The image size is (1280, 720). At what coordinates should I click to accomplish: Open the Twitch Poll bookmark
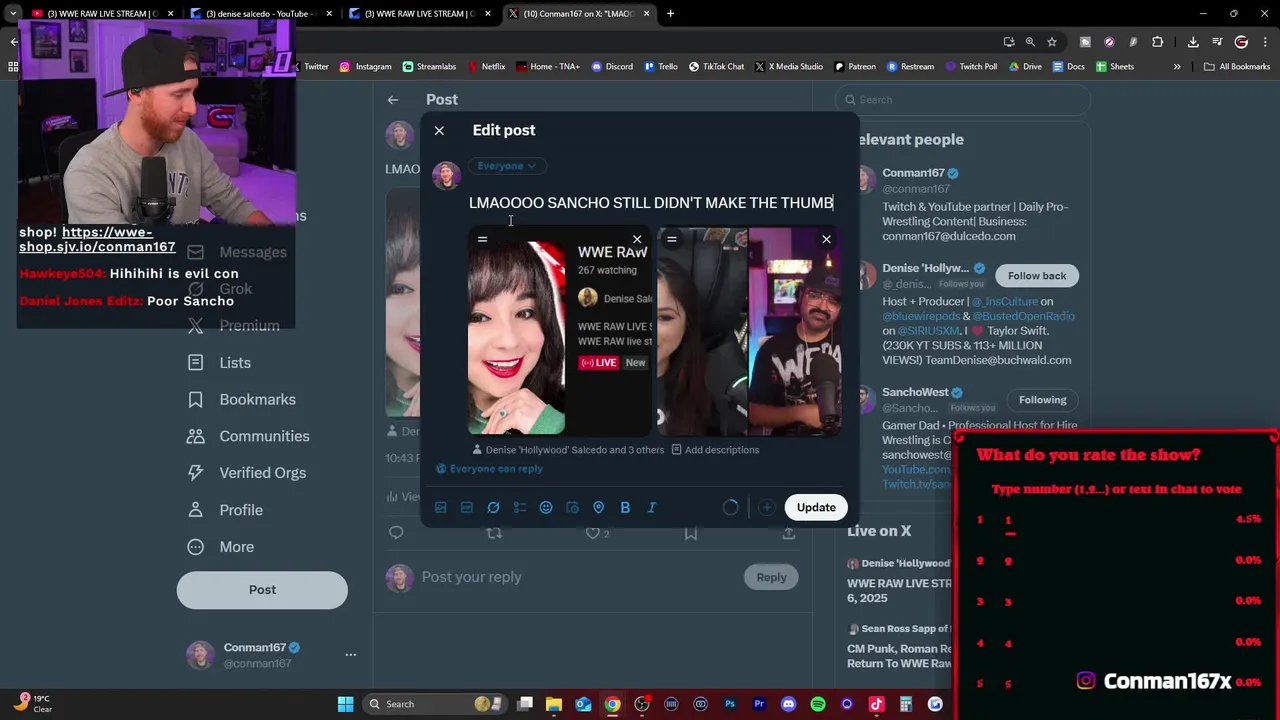970,67
